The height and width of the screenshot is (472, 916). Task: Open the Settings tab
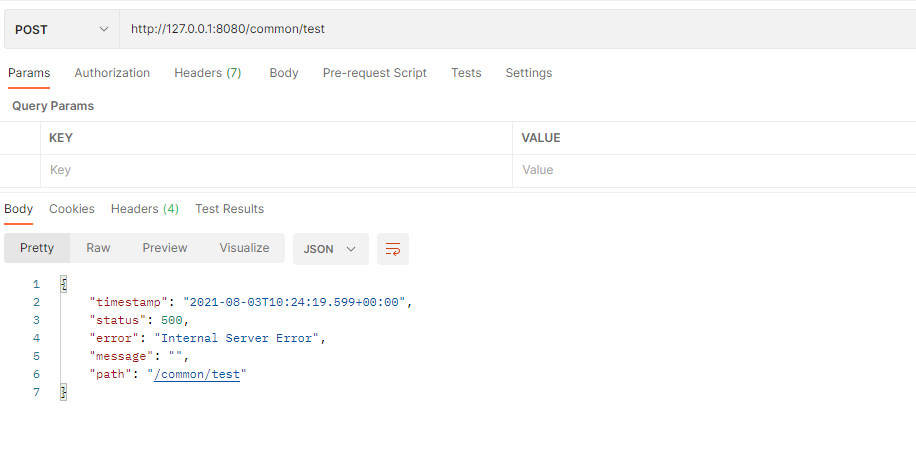(529, 73)
